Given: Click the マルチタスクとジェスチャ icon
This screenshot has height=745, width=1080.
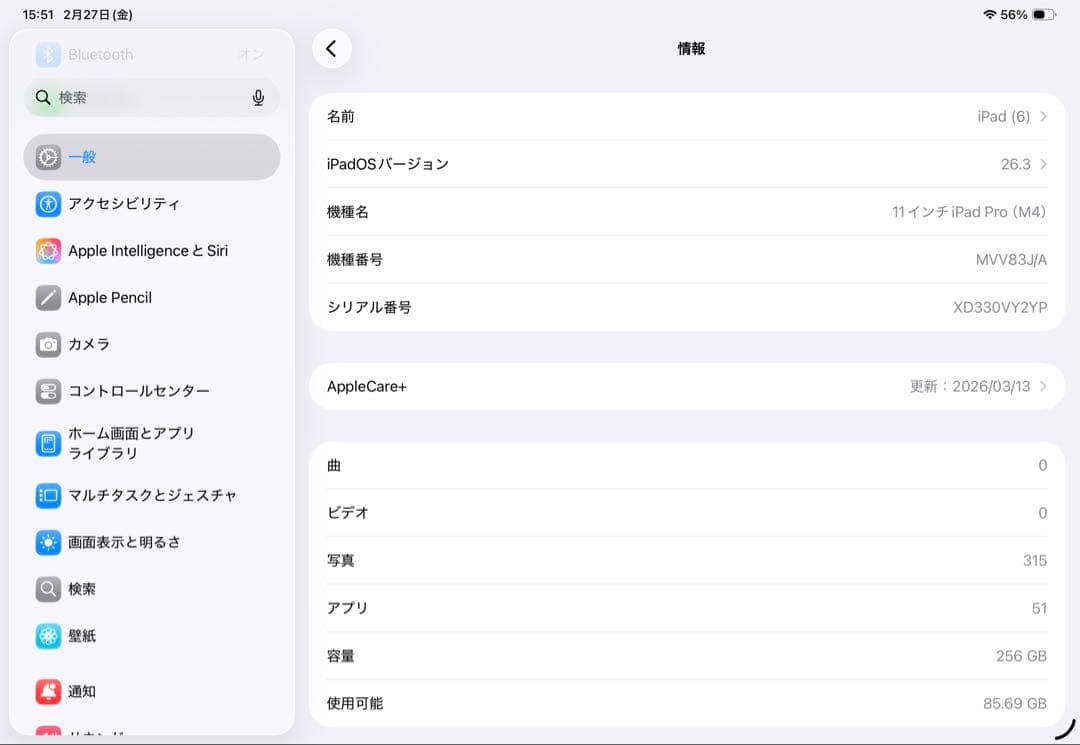Looking at the screenshot, I should tap(48, 496).
